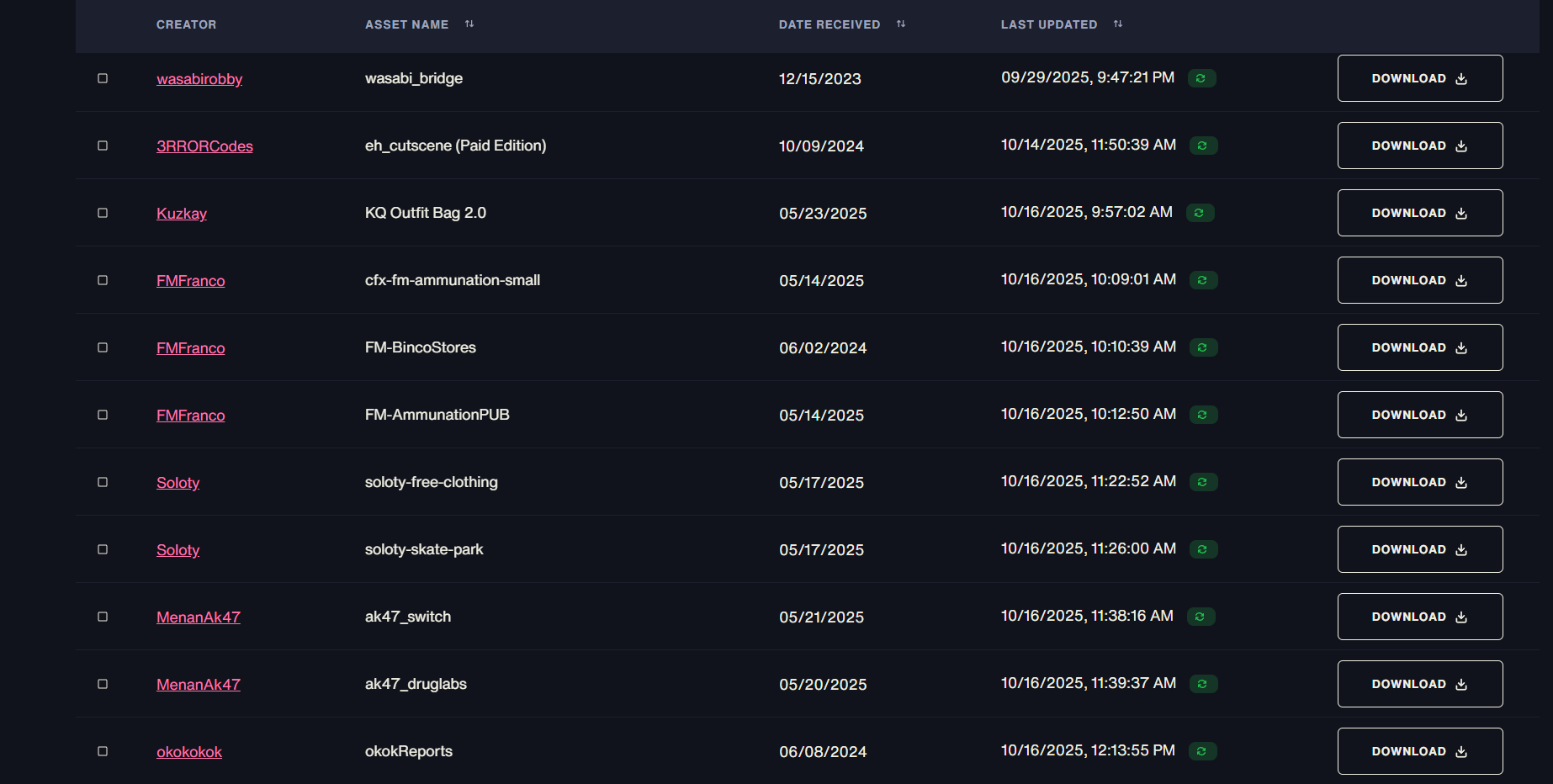Download cfx-fm-ammunation-small asset

(1420, 280)
